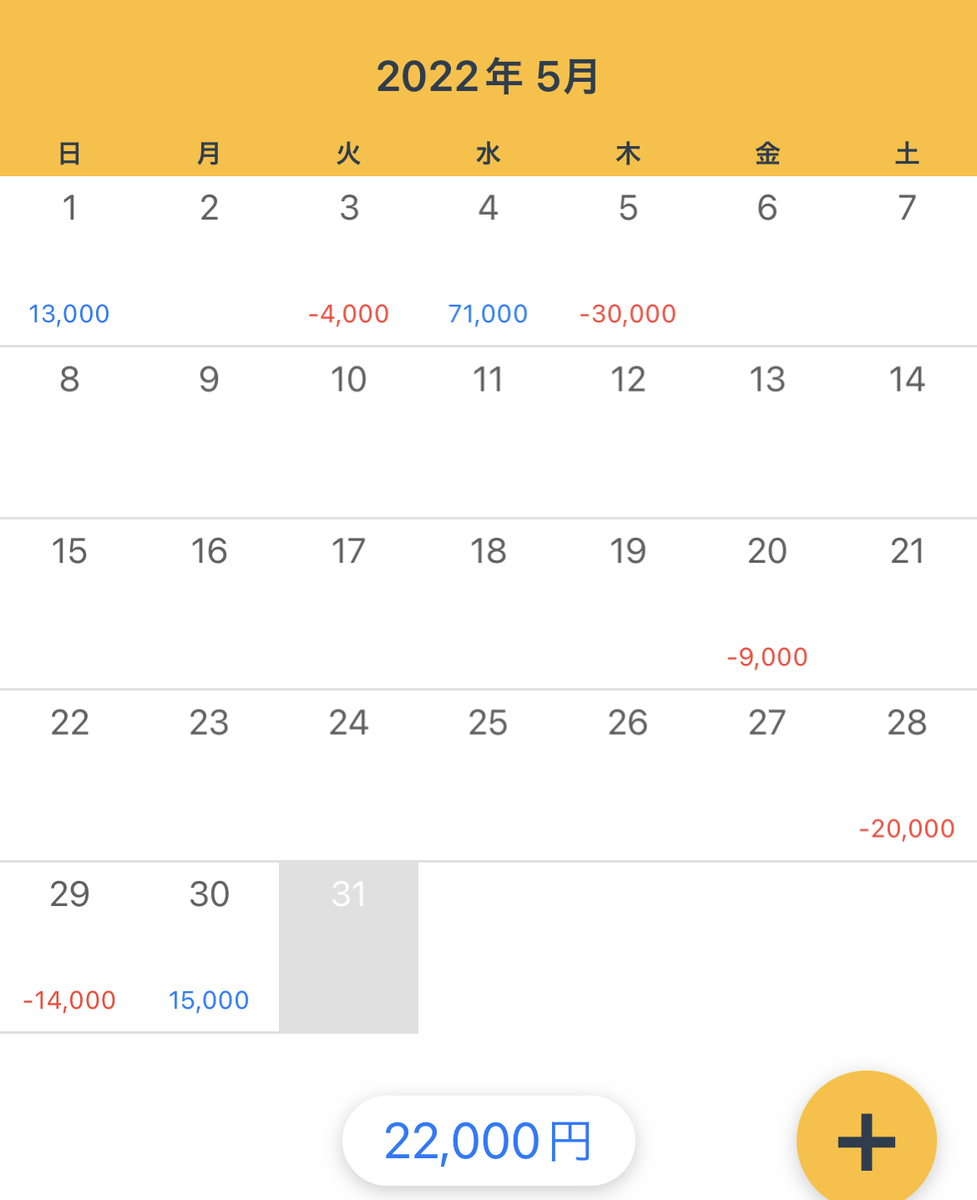Open May 3 showing -4,000
This screenshot has width=977, height=1200.
349,262
